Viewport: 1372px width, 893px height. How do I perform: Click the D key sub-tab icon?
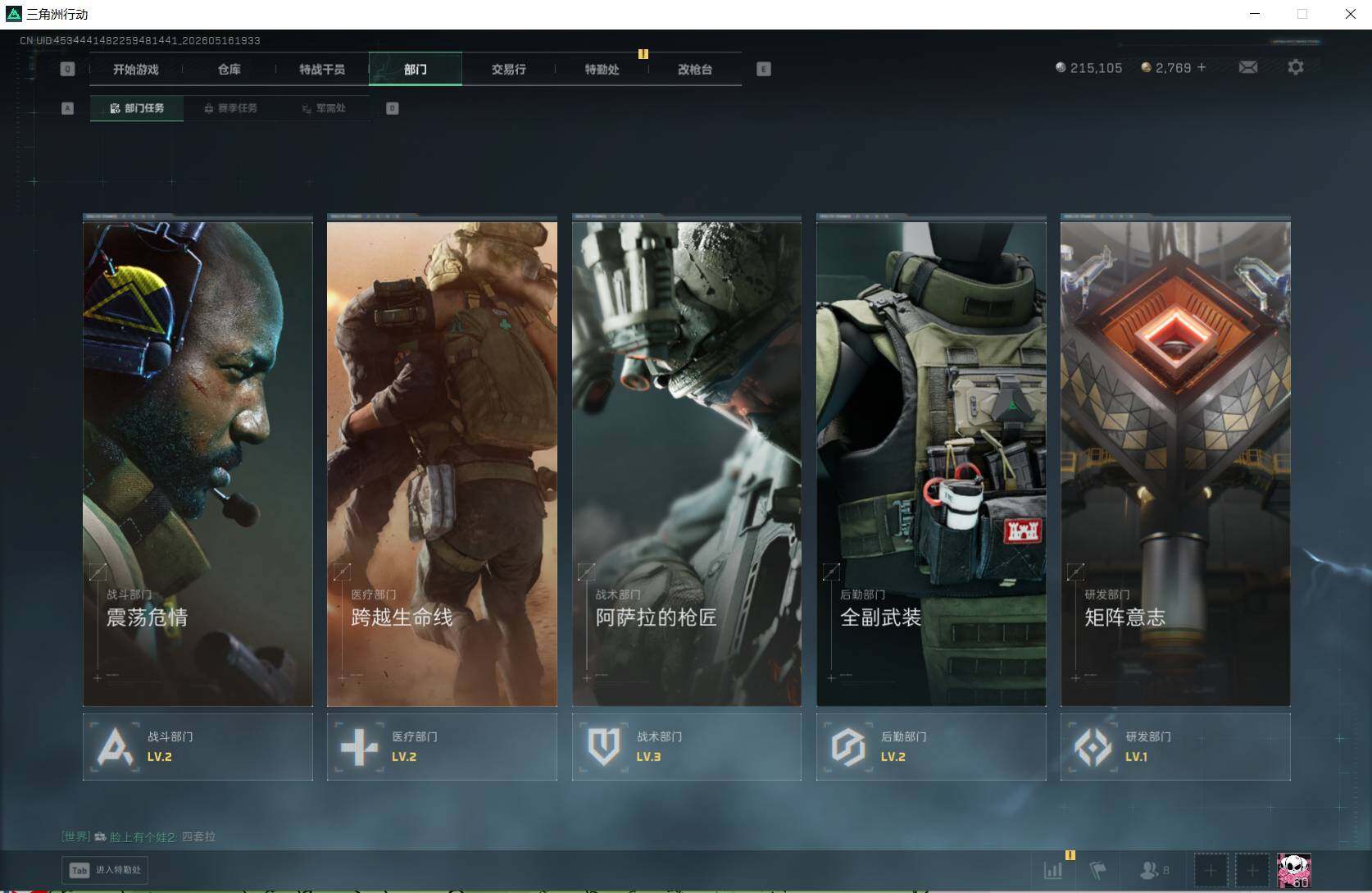pos(393,108)
